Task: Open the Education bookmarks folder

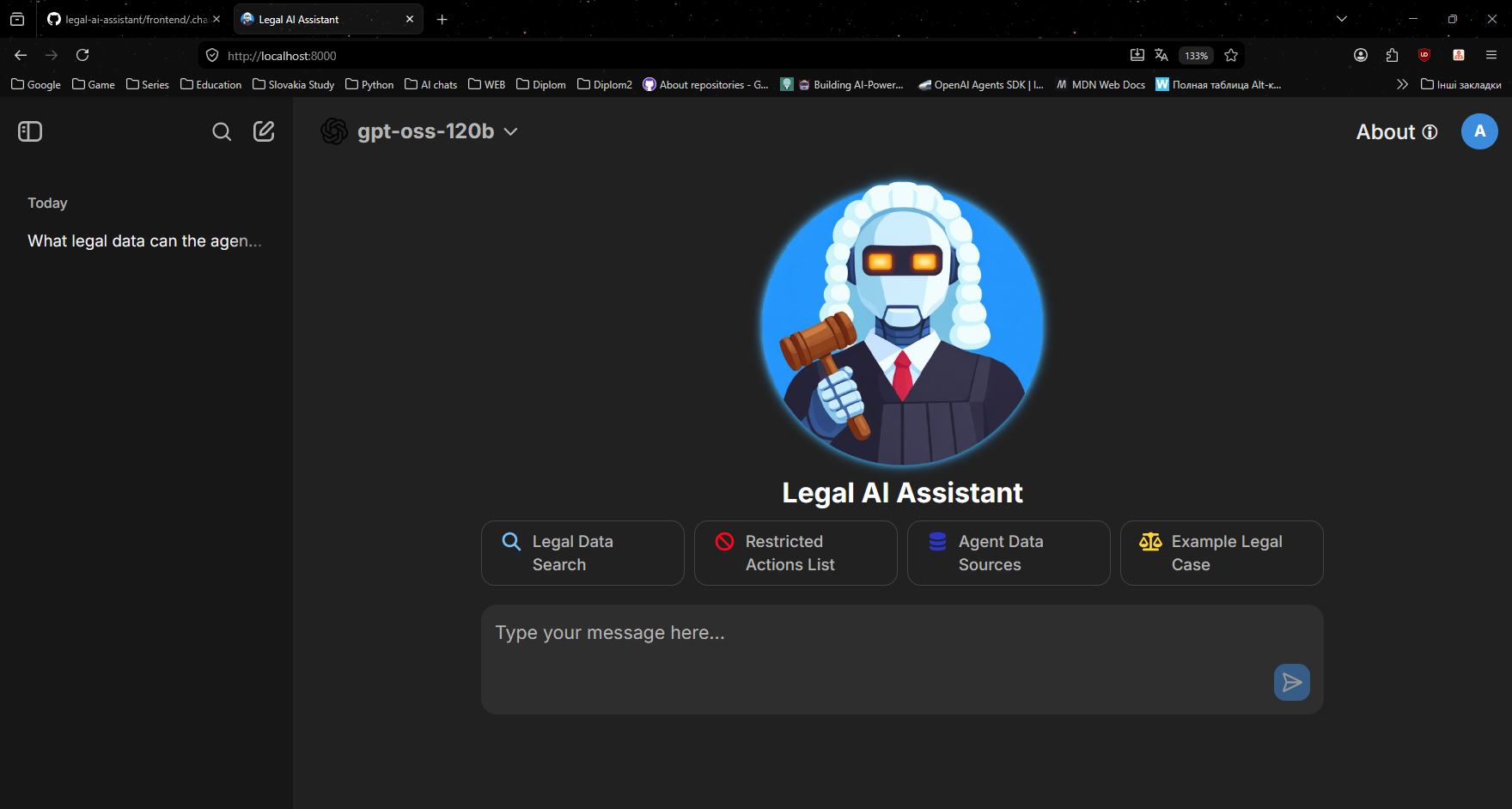Action: pos(211,84)
